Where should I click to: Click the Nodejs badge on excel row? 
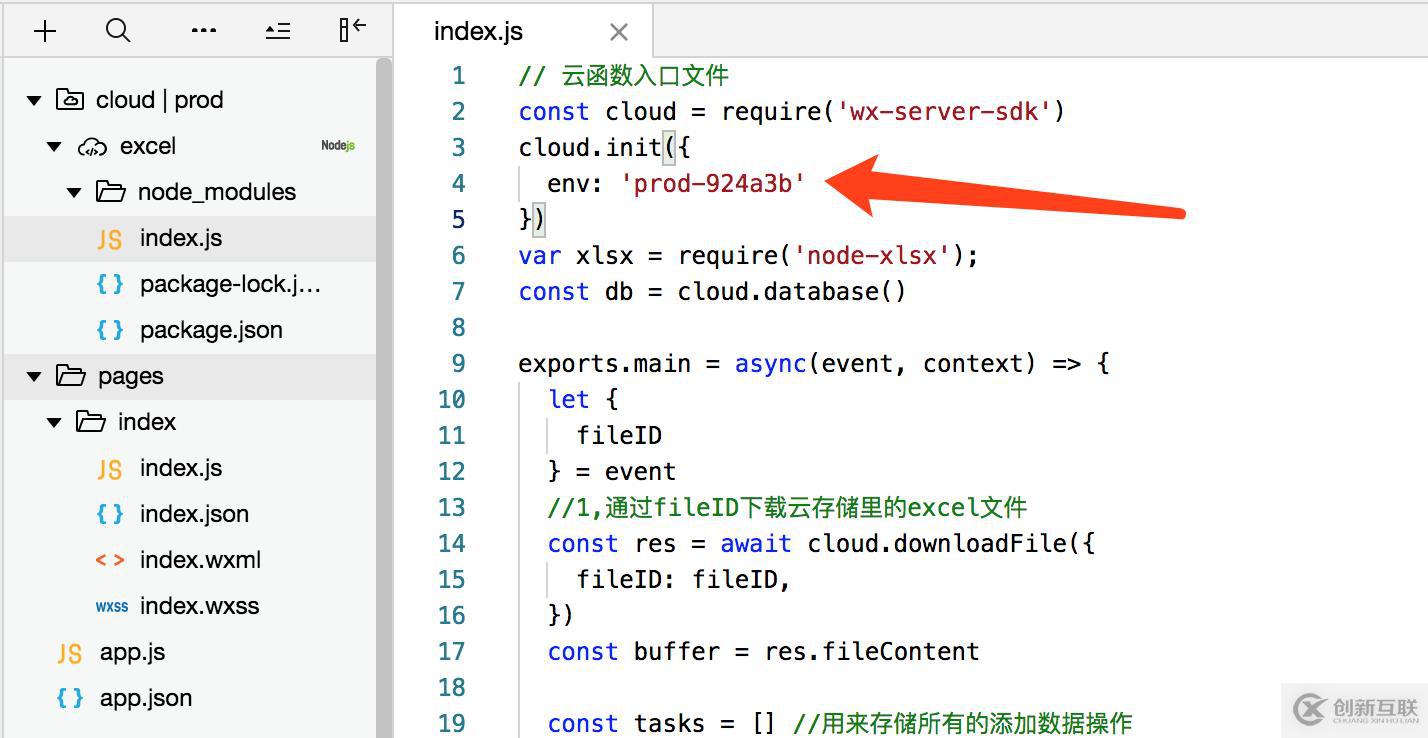[x=338, y=146]
